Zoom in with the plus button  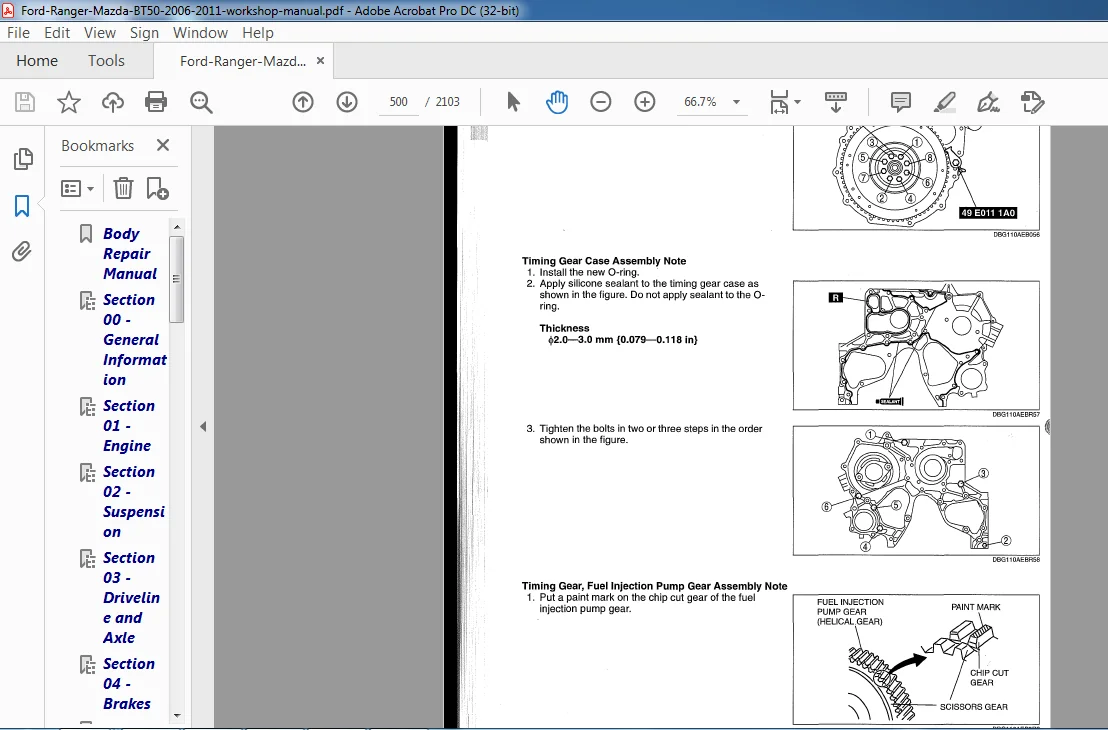click(x=644, y=102)
